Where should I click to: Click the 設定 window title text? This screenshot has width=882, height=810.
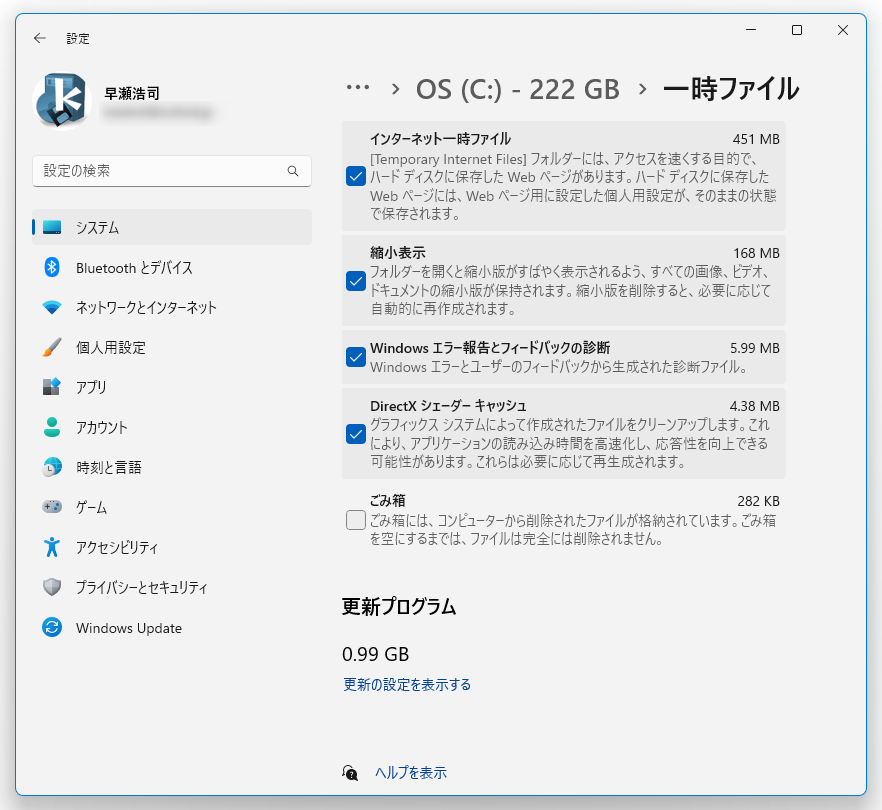pyautogui.click(x=78, y=38)
